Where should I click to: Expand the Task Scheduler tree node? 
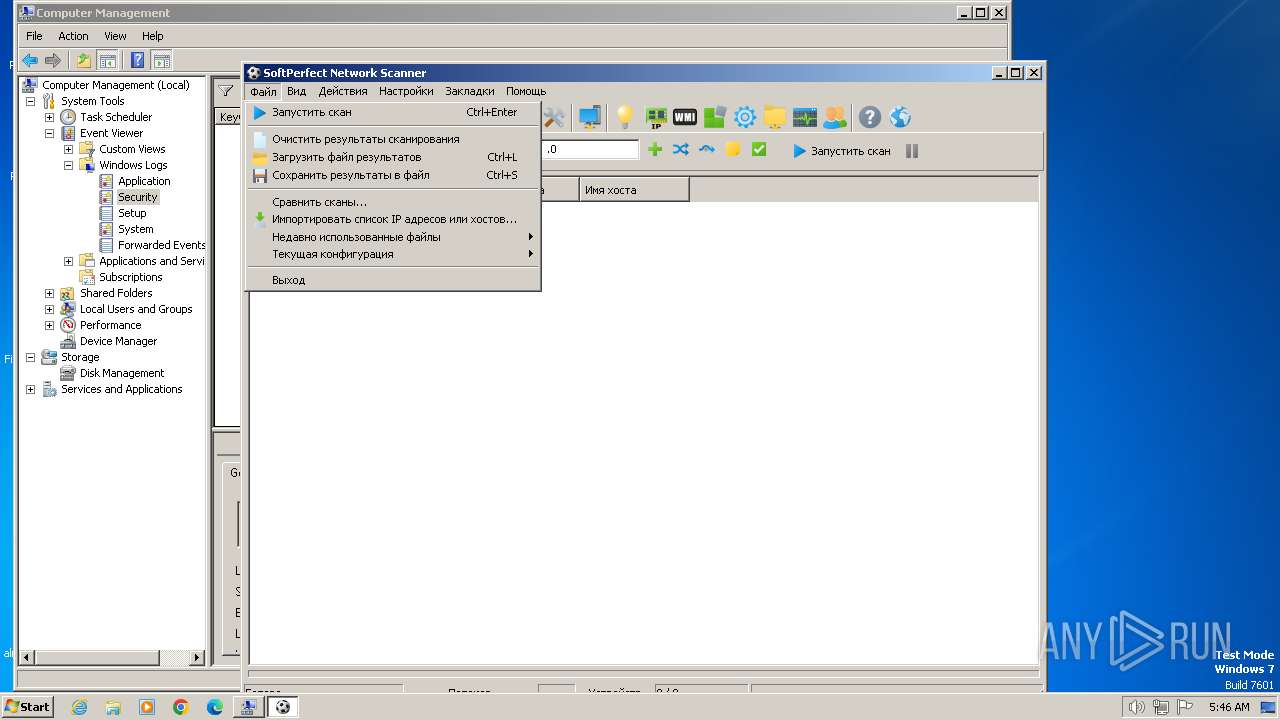(x=49, y=117)
